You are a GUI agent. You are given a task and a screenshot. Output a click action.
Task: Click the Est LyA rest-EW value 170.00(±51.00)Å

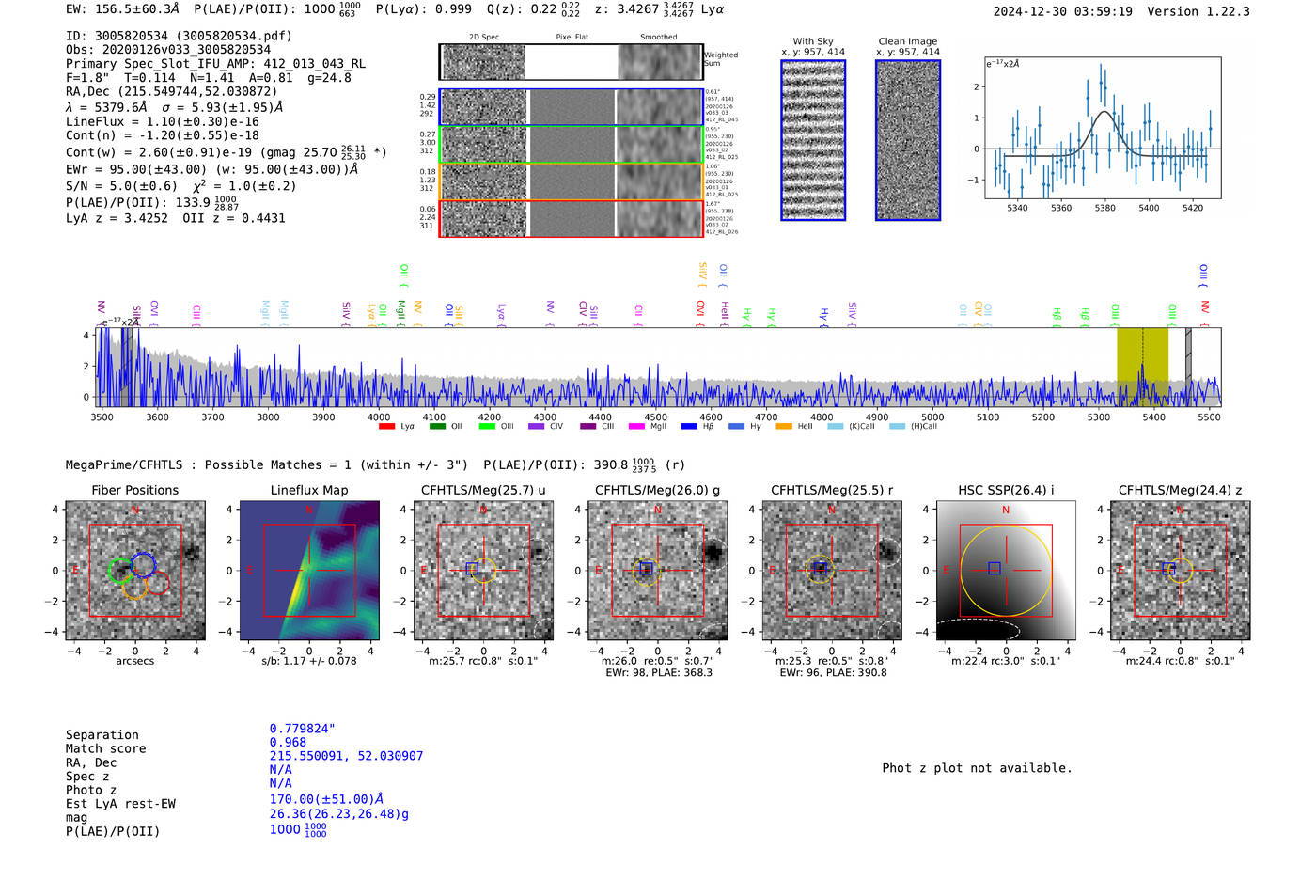tap(327, 799)
